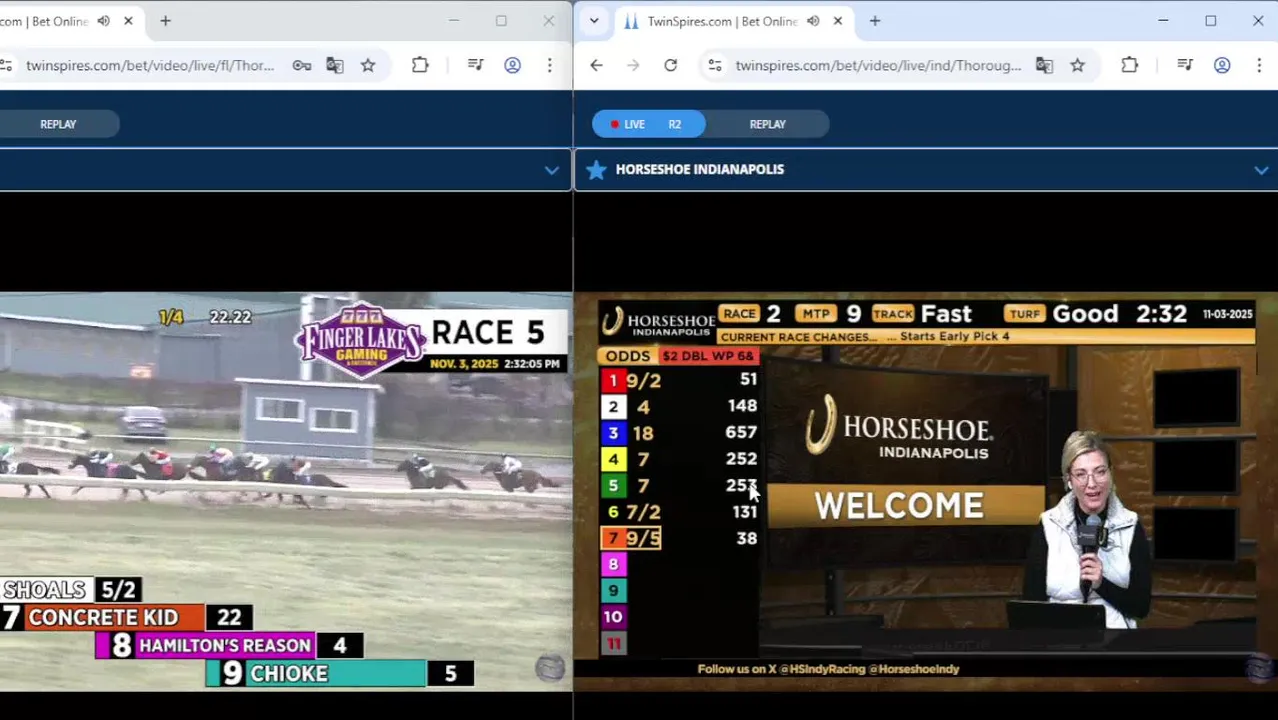This screenshot has width=1278, height=720.
Task: Open media controls in right window
Action: pos(1185,66)
